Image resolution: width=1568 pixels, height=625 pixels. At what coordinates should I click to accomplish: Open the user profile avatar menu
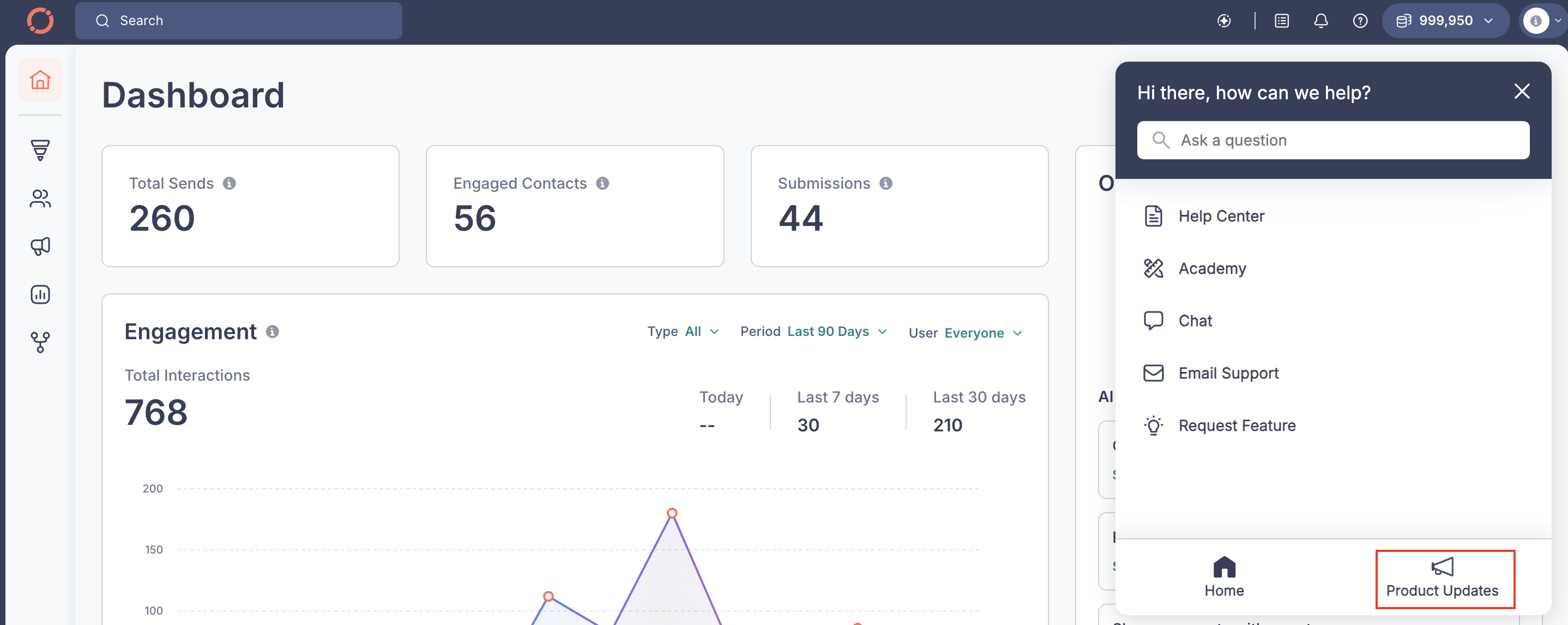(1543, 21)
